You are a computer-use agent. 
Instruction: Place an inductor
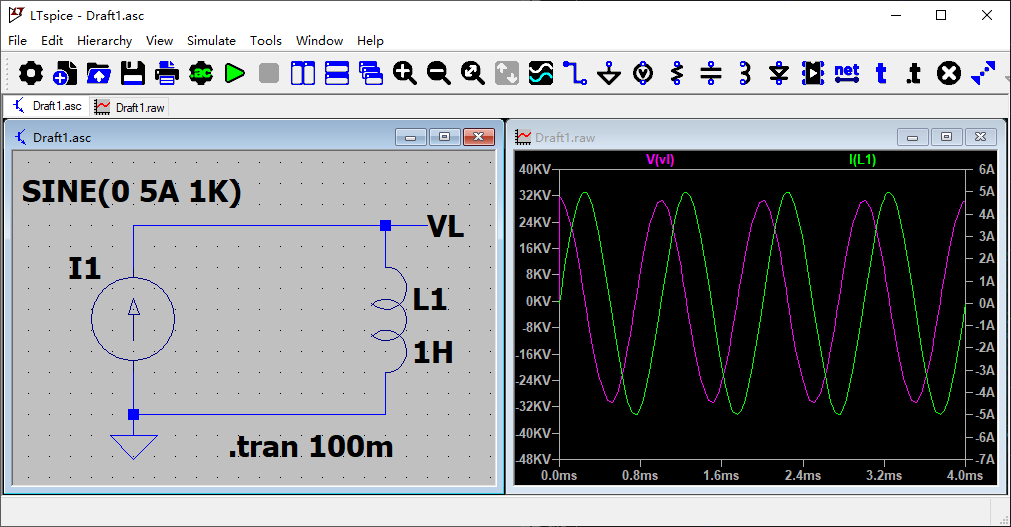pos(745,73)
